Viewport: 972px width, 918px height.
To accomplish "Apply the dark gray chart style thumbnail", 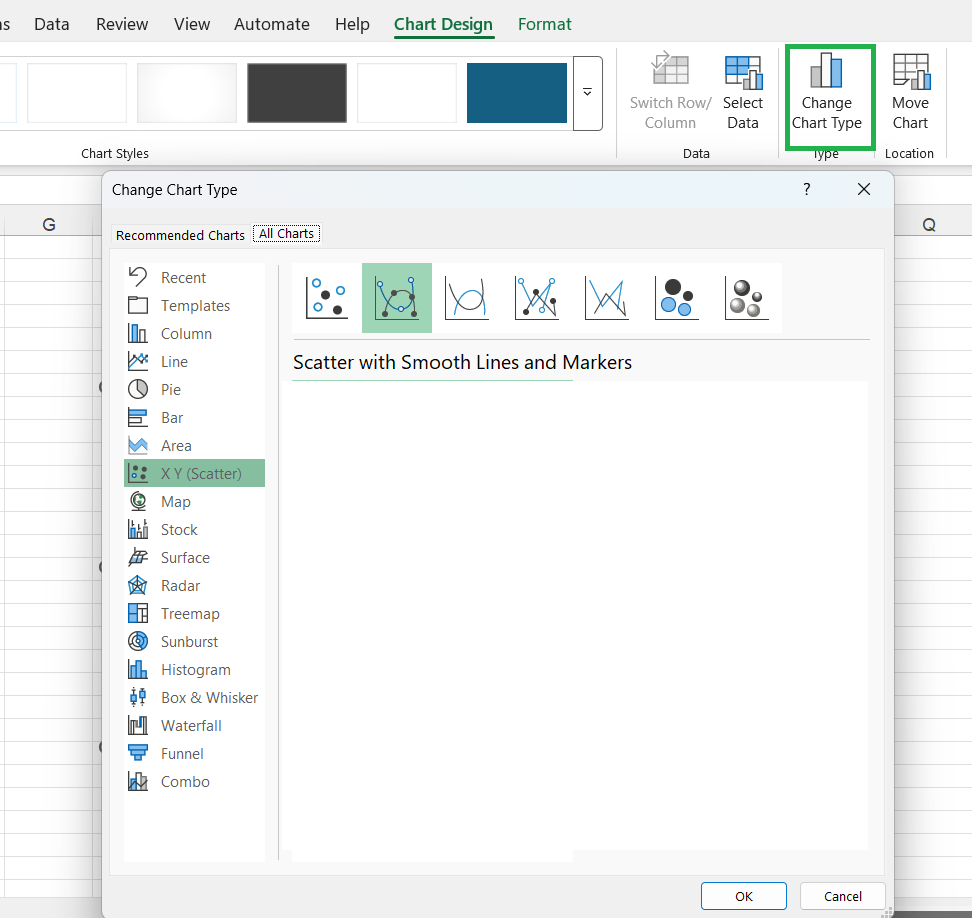I will 297,93.
